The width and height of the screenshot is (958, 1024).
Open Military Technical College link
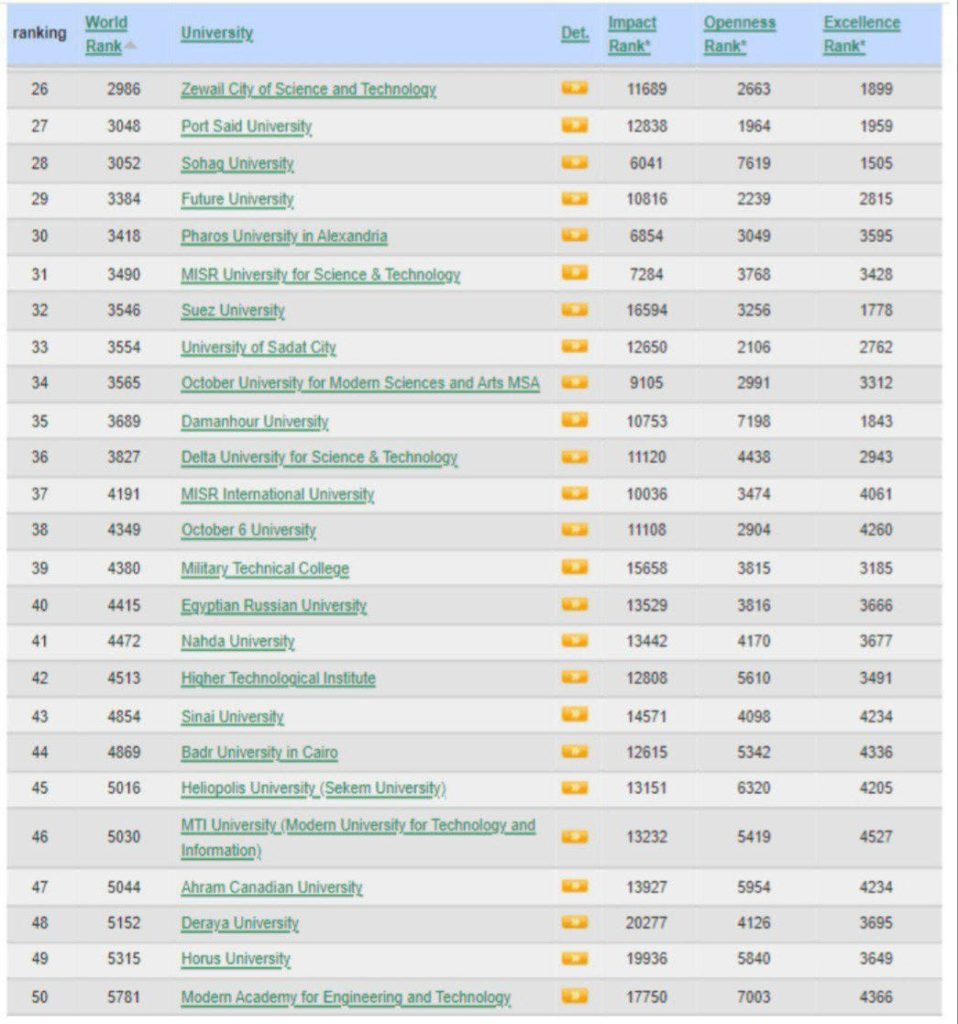pos(265,569)
